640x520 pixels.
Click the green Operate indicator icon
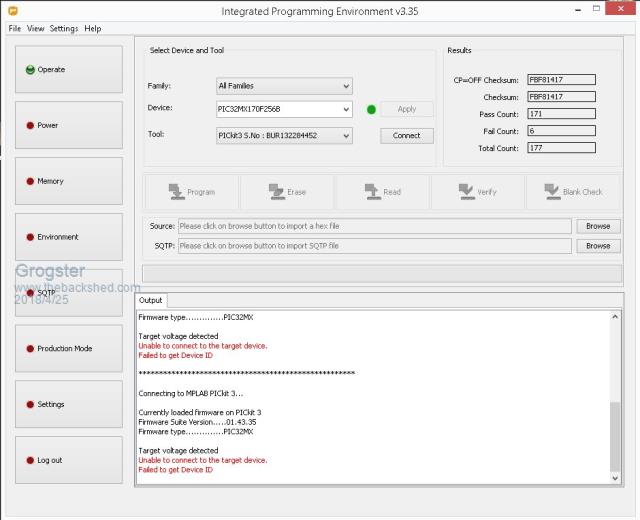(30, 70)
